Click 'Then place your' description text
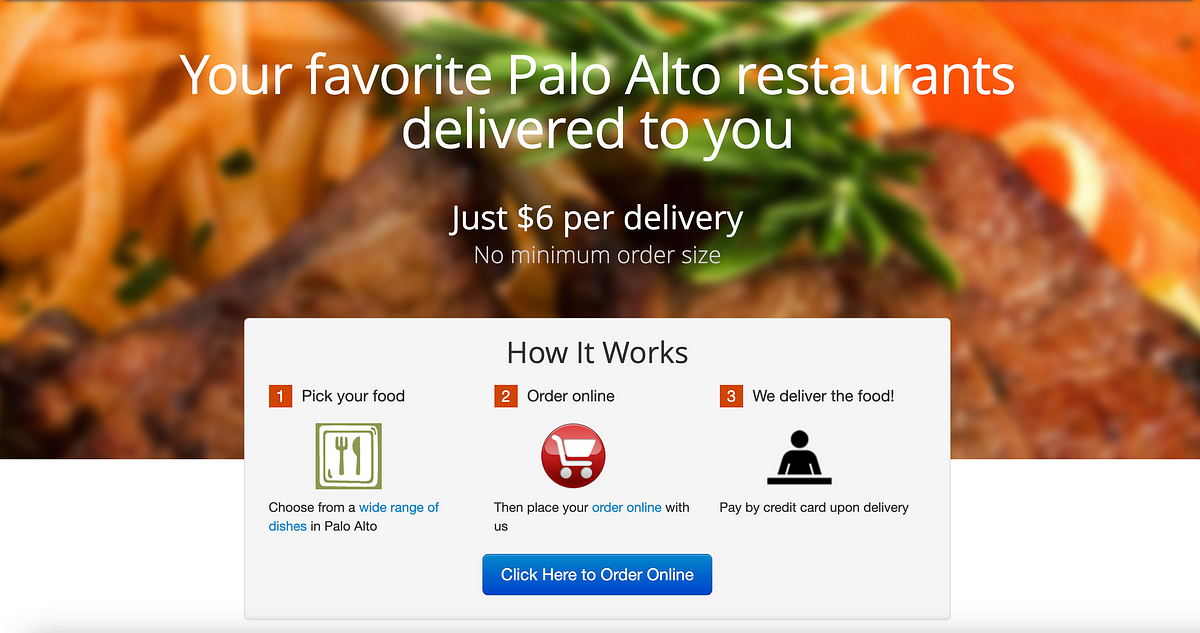Screen dimensions: 1200x633 coord(541,508)
